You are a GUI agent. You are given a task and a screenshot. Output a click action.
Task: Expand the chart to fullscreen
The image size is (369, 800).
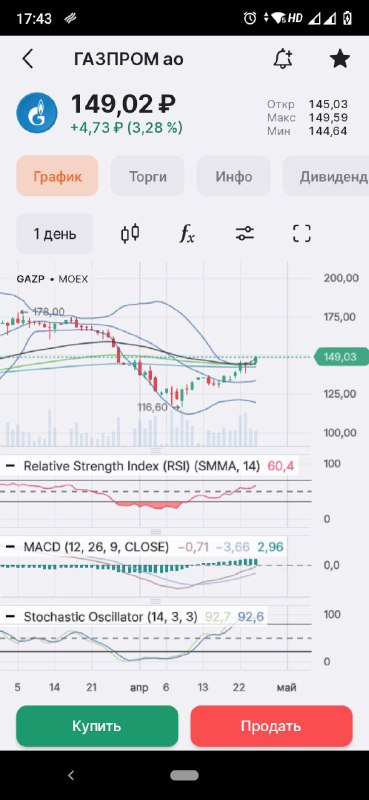302,234
